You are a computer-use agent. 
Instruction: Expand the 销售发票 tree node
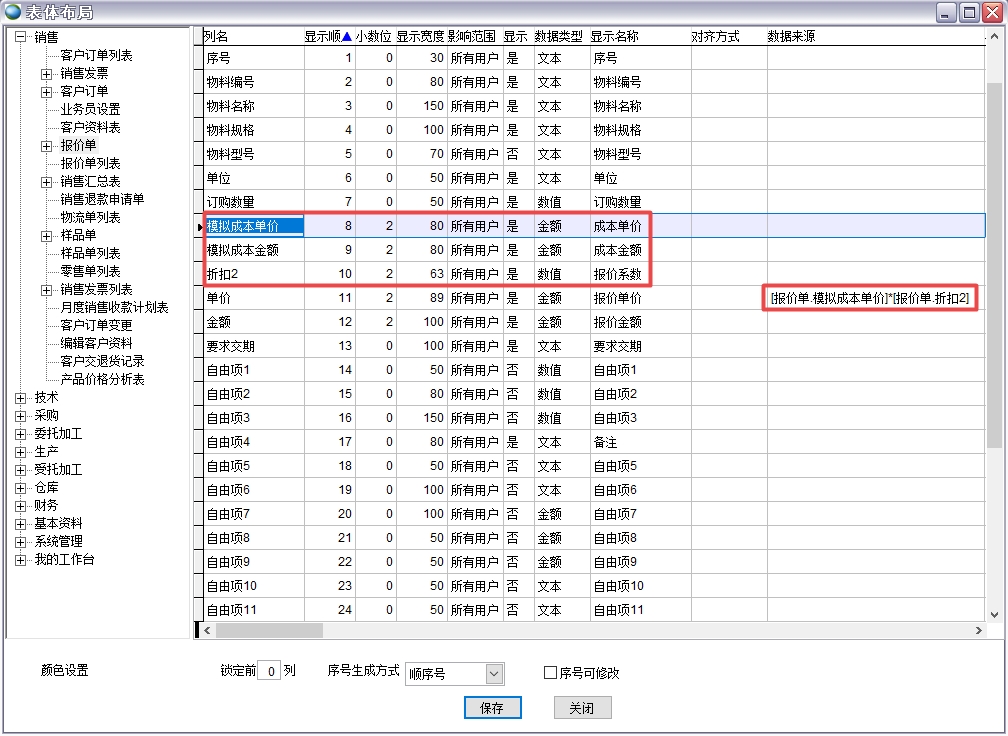point(46,74)
